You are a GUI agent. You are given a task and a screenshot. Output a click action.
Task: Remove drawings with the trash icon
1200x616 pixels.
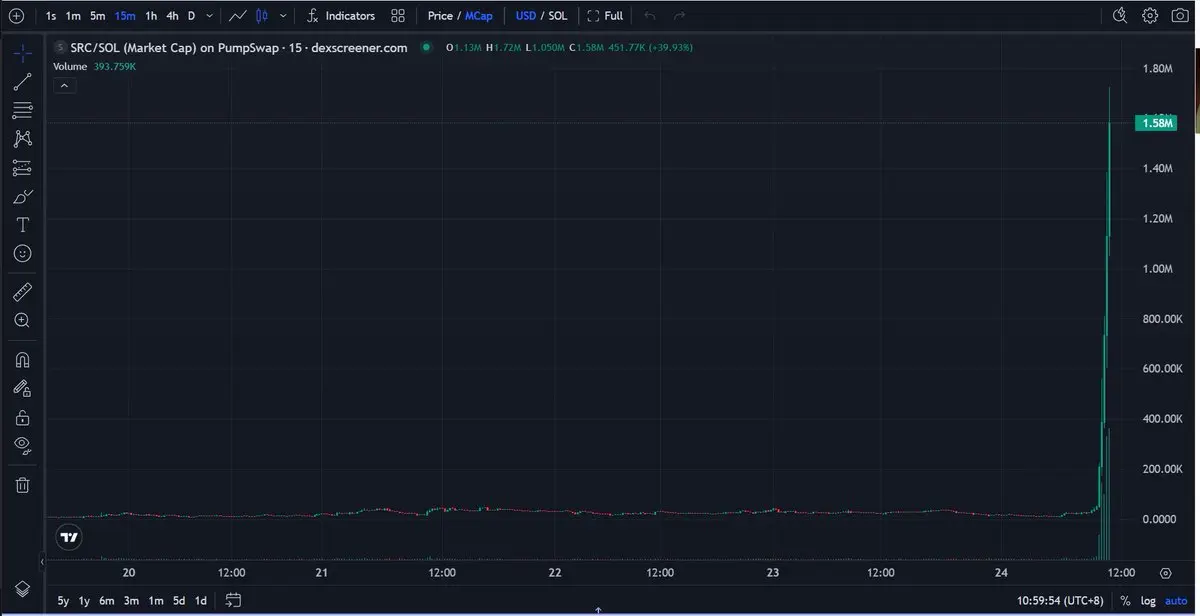pyautogui.click(x=22, y=485)
